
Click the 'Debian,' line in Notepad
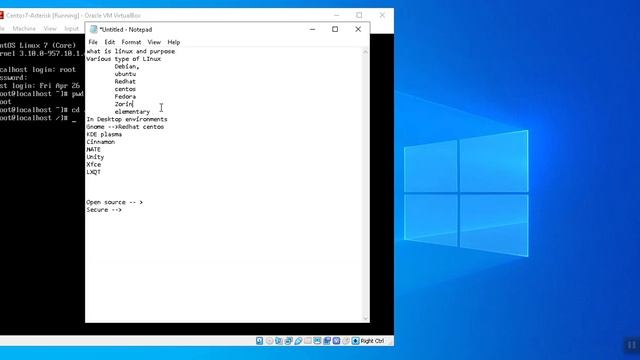pos(127,67)
